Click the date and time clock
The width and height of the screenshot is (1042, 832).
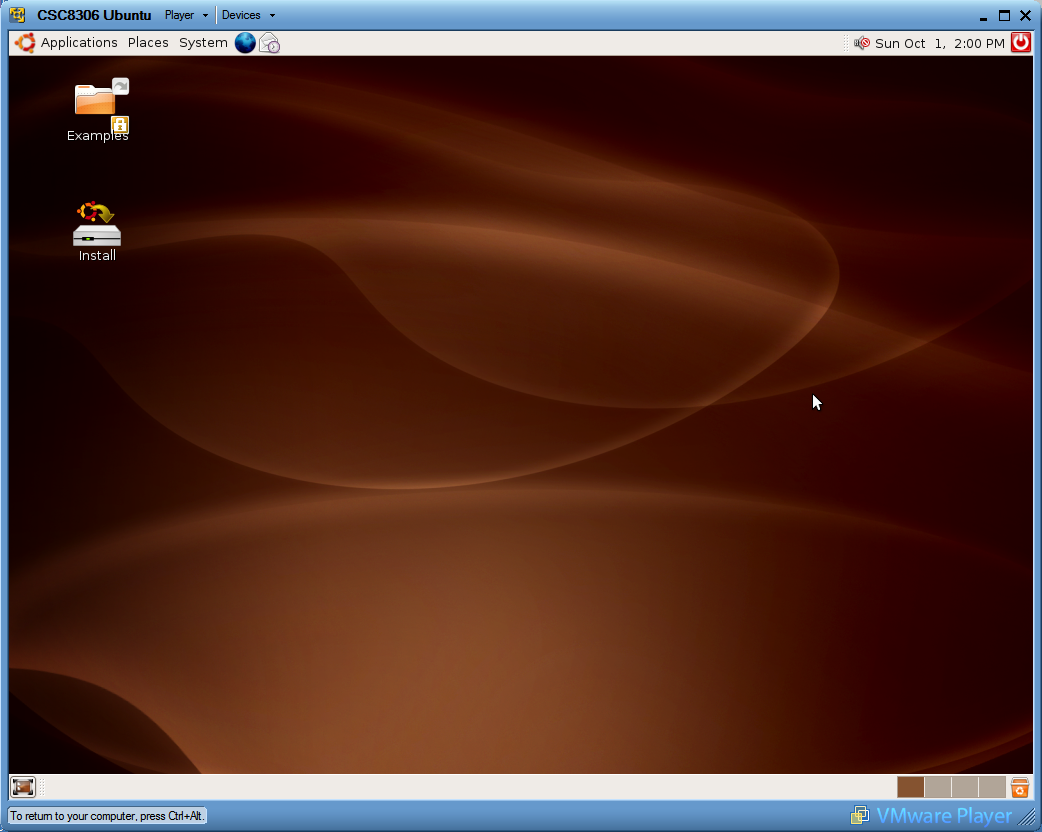point(939,43)
